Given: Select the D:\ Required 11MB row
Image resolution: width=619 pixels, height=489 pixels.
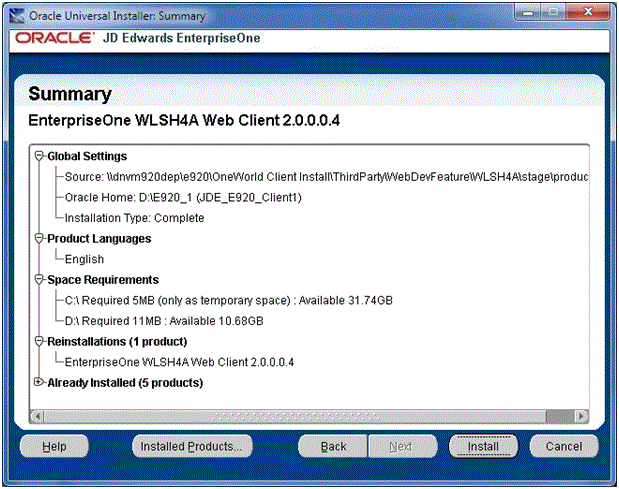Looking at the screenshot, I should 164,321.
